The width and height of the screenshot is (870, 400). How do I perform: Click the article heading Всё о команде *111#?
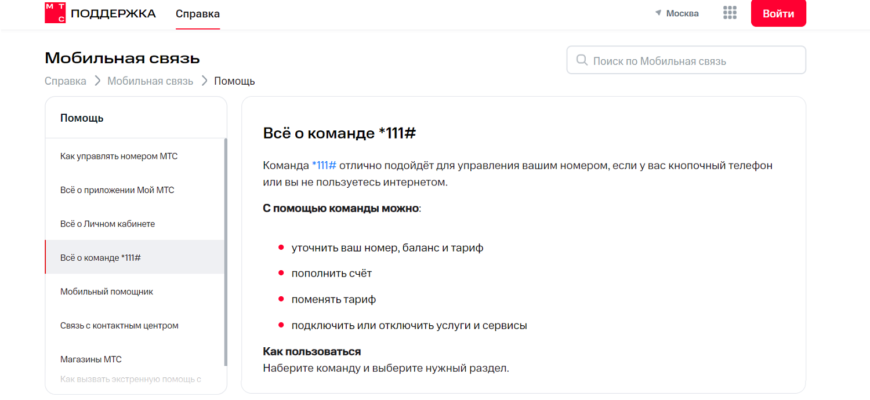(x=340, y=134)
